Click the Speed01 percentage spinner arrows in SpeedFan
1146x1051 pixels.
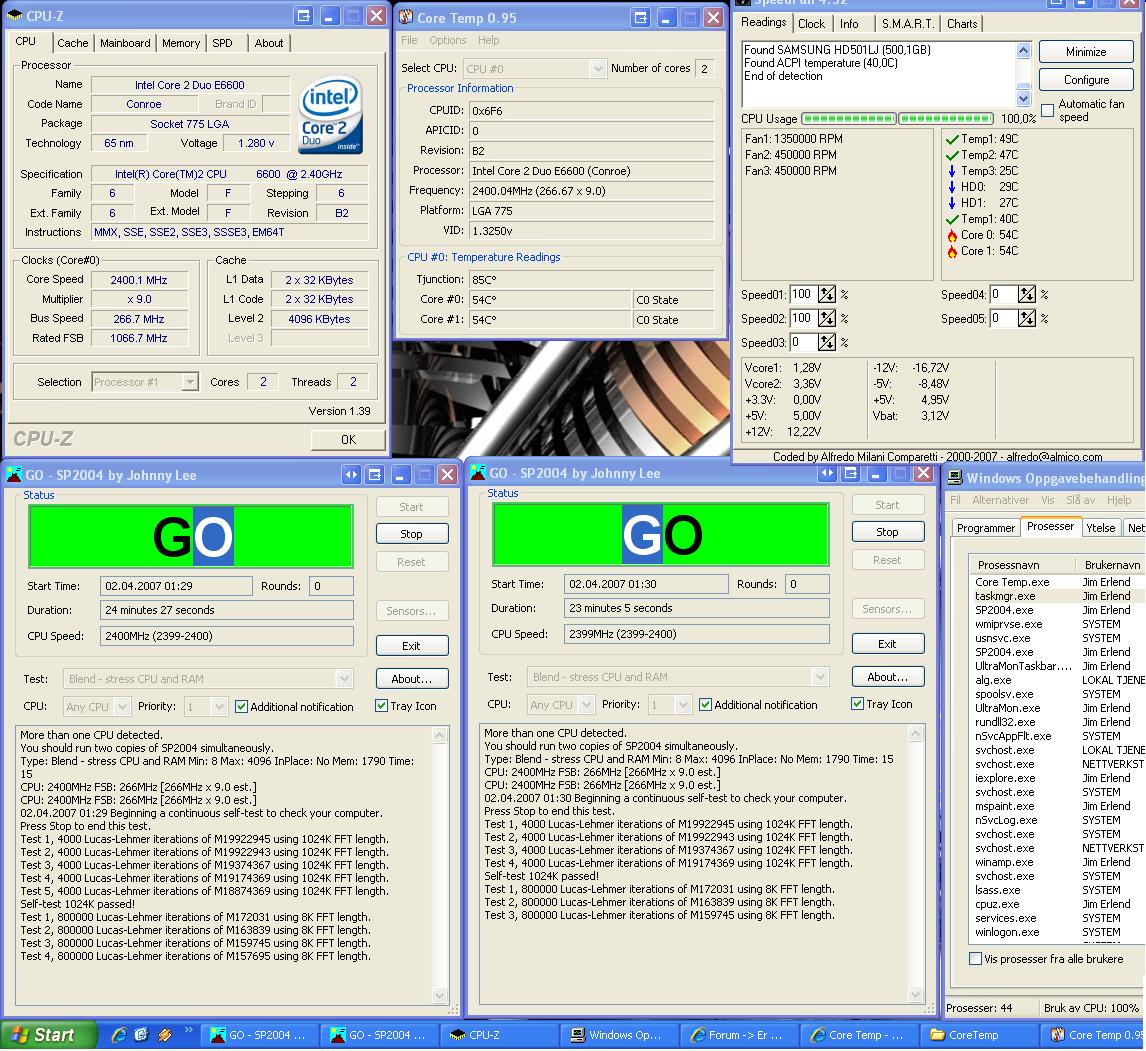coord(827,295)
